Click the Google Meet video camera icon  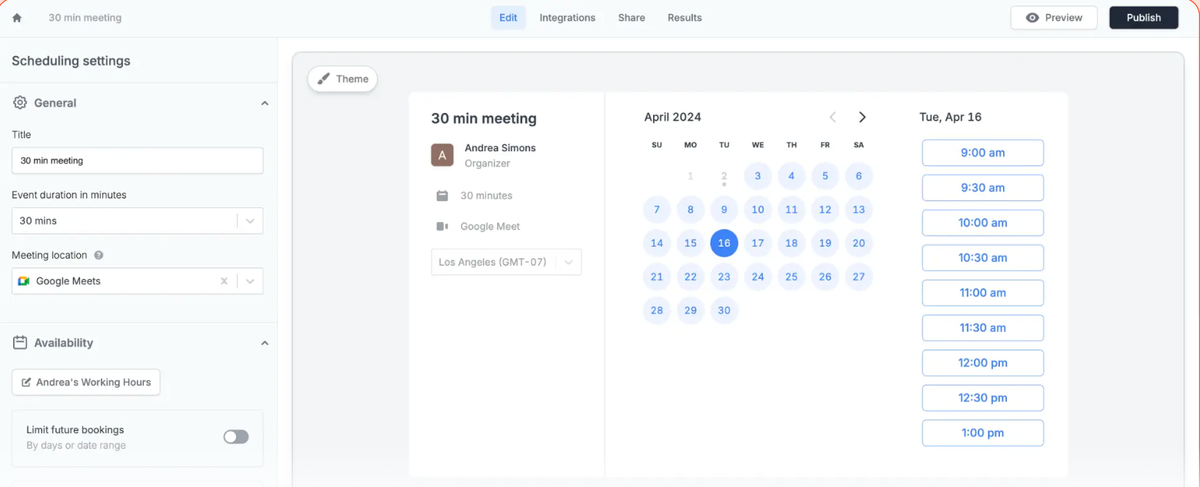[442, 227]
